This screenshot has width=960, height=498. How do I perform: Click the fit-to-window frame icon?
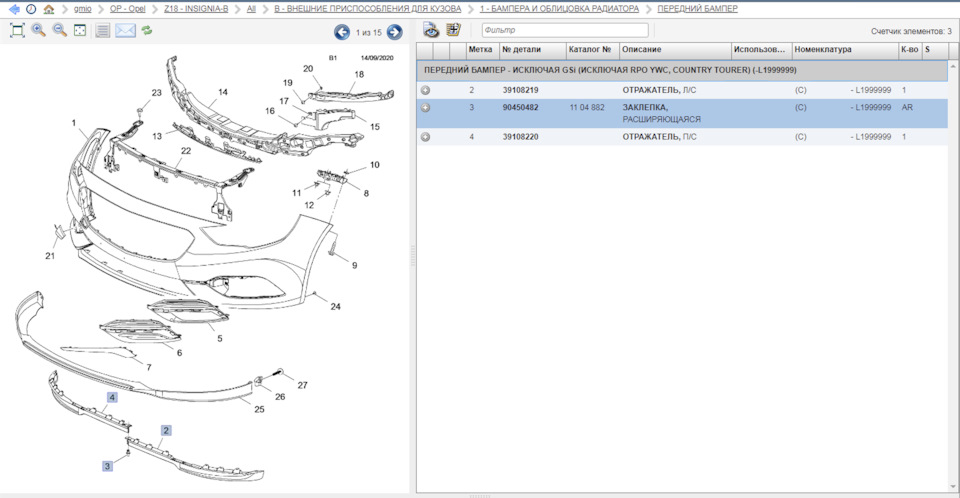80,31
